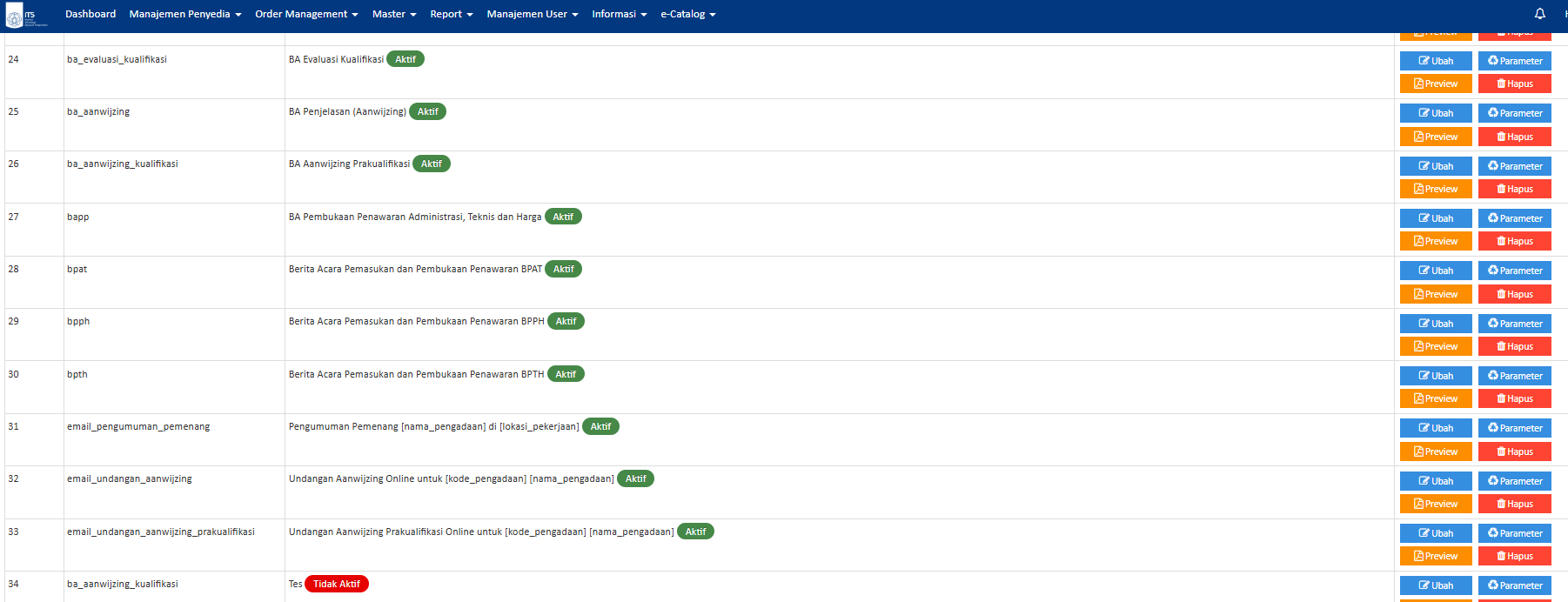Image resolution: width=1568 pixels, height=602 pixels.
Task: Open the Report menu
Action: [451, 14]
